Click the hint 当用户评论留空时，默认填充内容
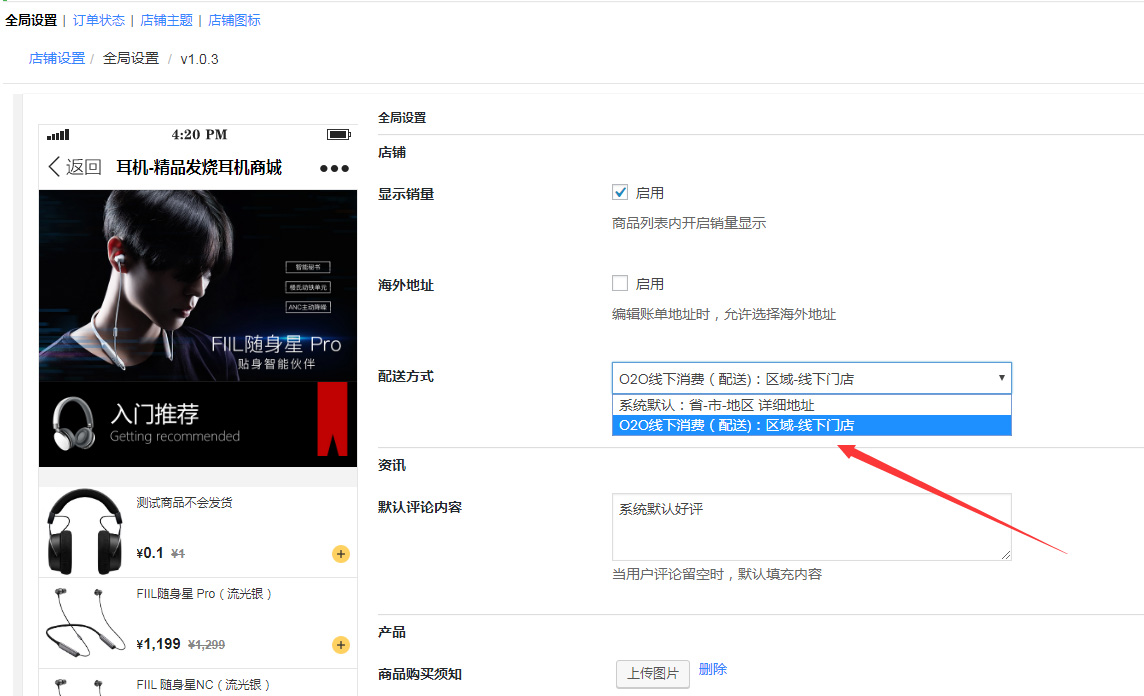 (x=716, y=574)
